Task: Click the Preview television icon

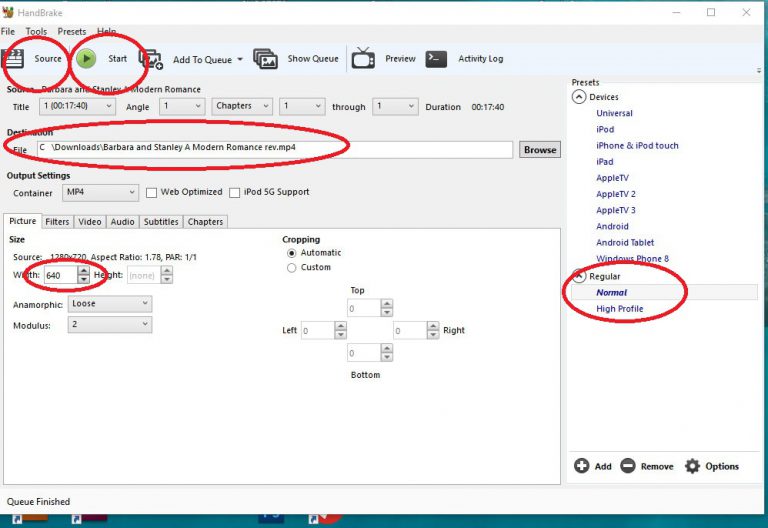Action: tap(363, 59)
